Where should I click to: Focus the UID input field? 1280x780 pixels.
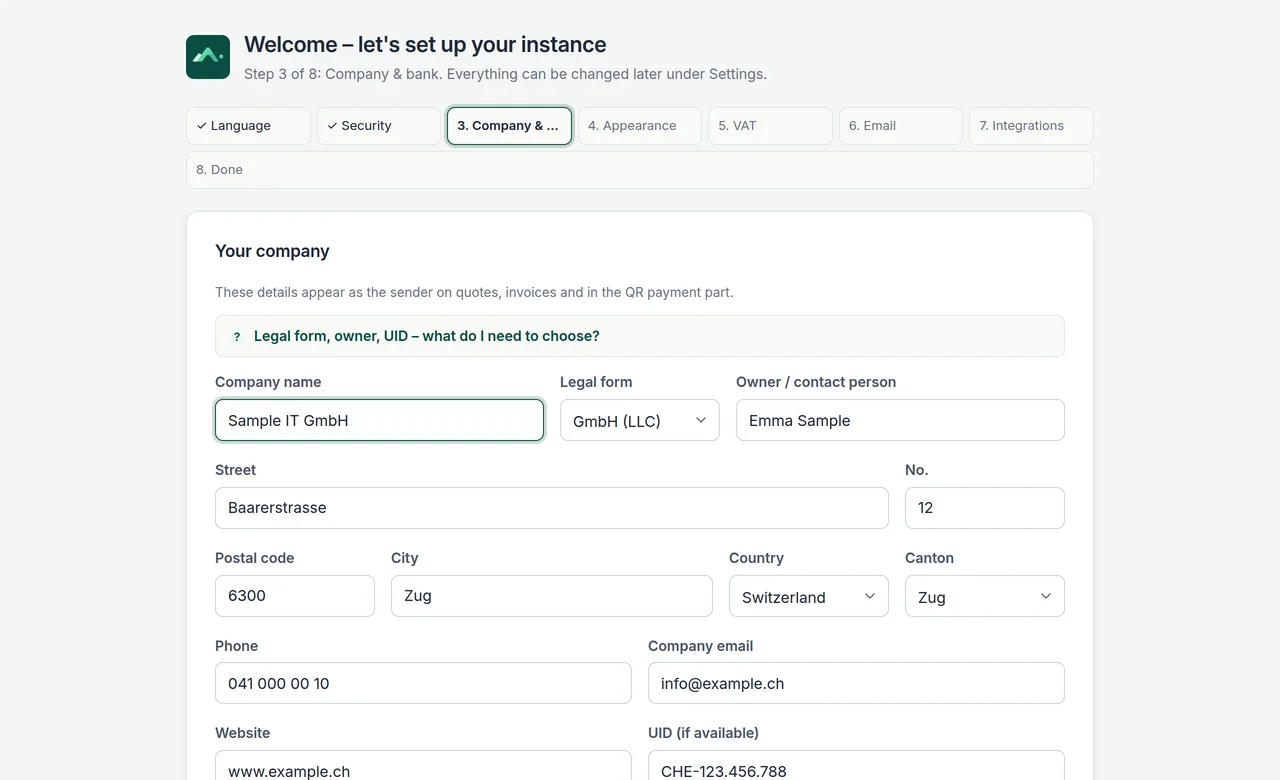pos(856,765)
